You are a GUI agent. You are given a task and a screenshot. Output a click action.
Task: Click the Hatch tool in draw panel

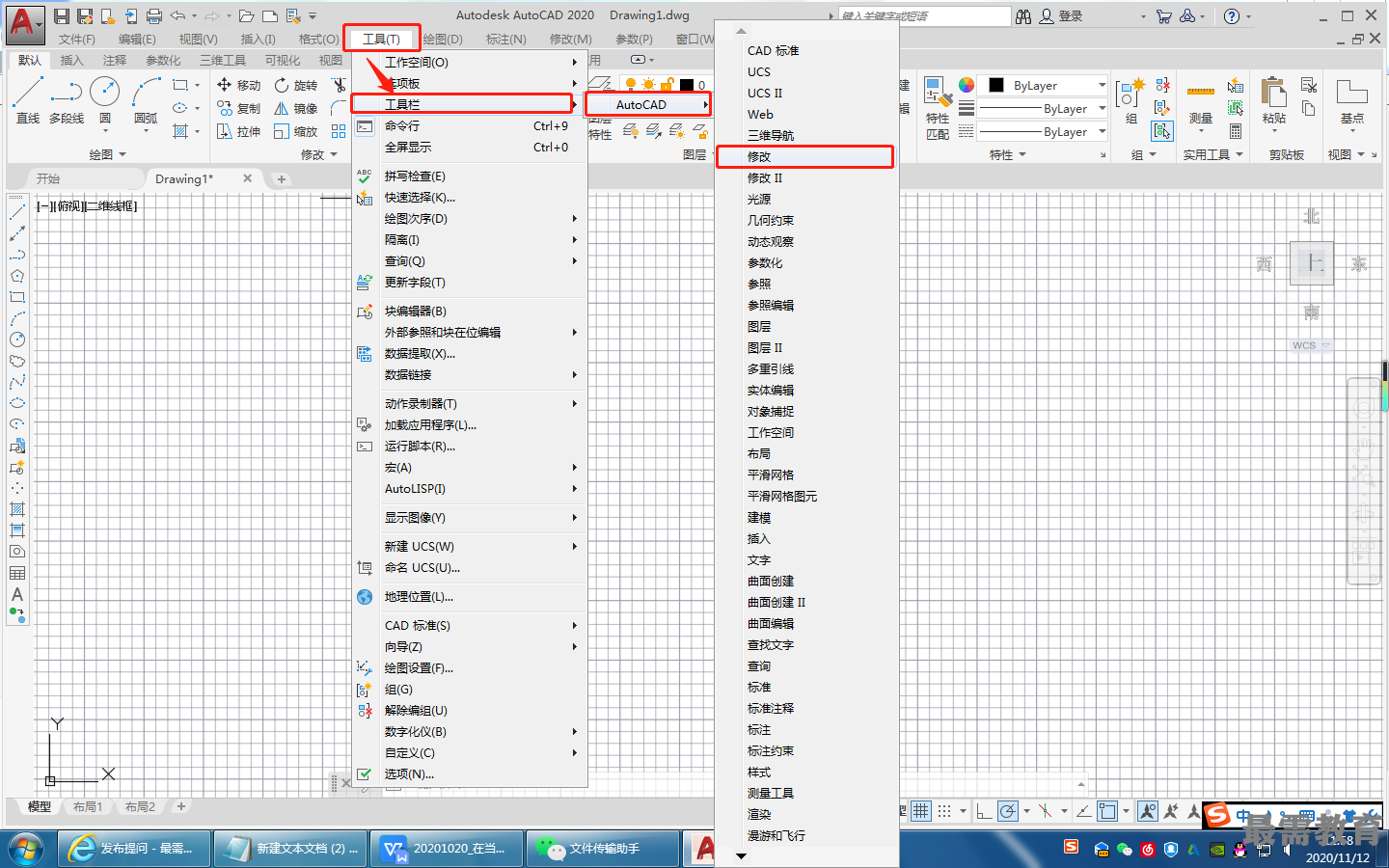coord(180,131)
